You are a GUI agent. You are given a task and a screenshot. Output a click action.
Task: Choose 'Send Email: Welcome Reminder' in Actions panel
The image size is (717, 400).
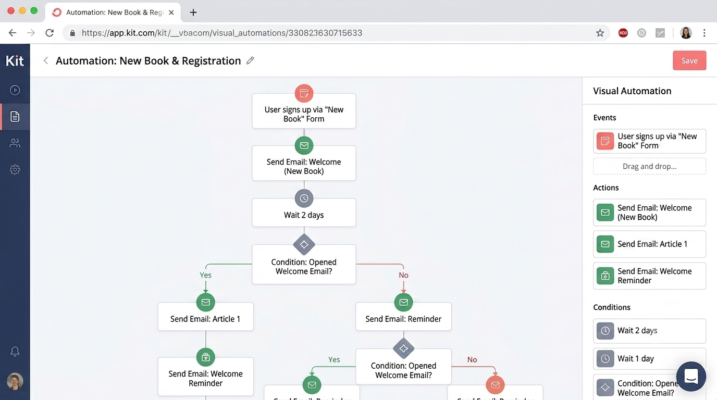coord(649,276)
